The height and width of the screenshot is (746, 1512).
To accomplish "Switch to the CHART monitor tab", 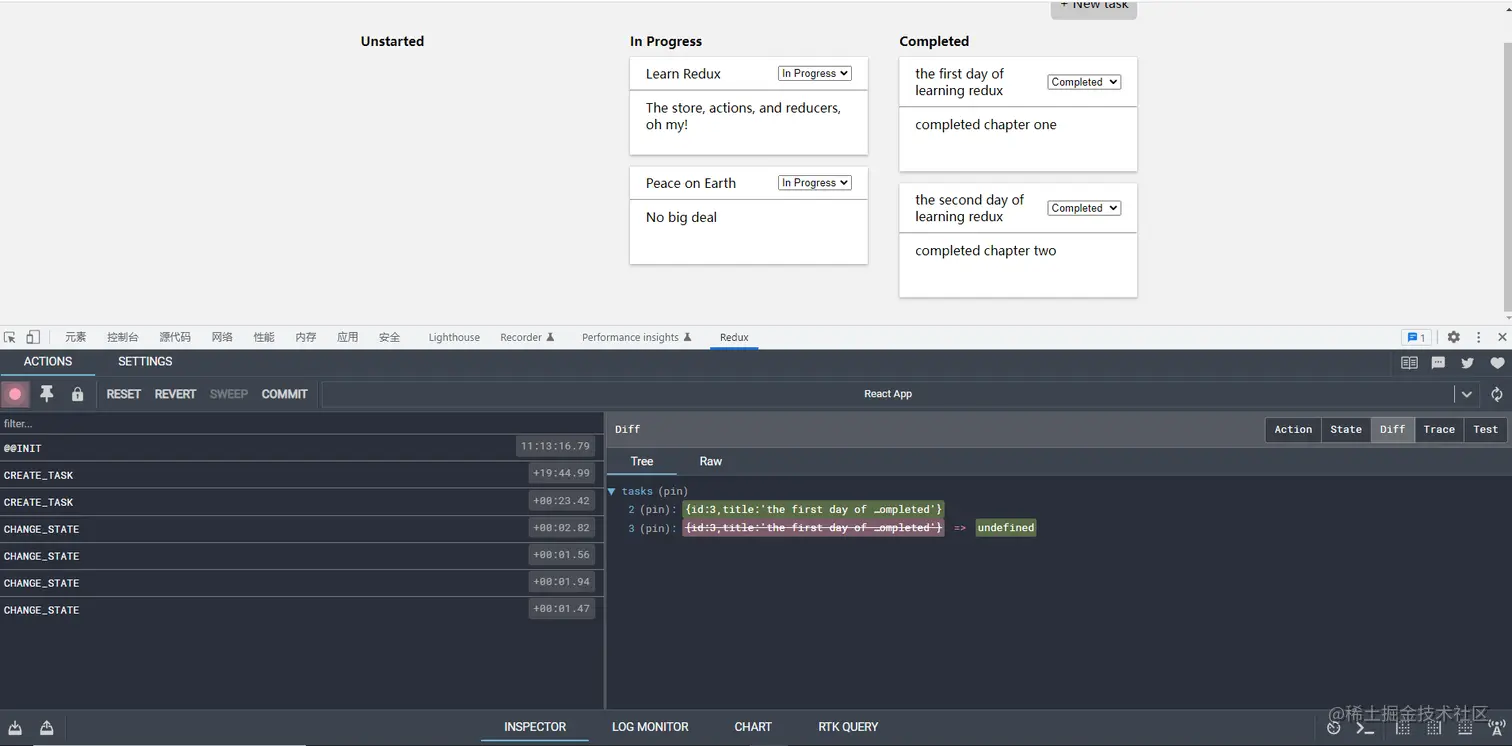I will [752, 727].
